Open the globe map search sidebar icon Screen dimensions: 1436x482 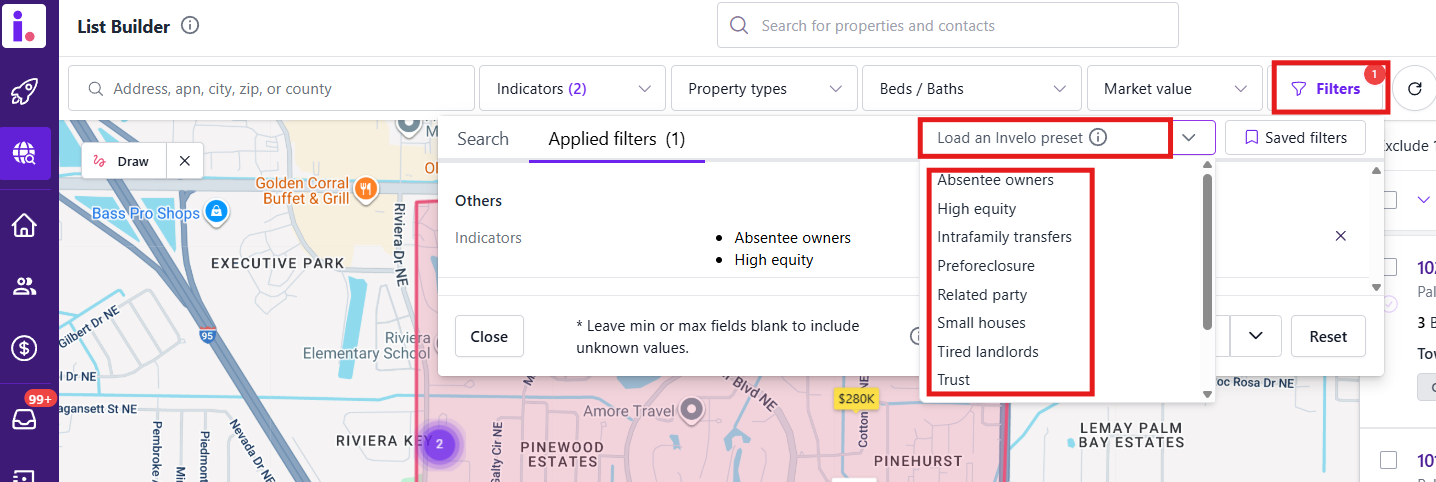[24, 153]
